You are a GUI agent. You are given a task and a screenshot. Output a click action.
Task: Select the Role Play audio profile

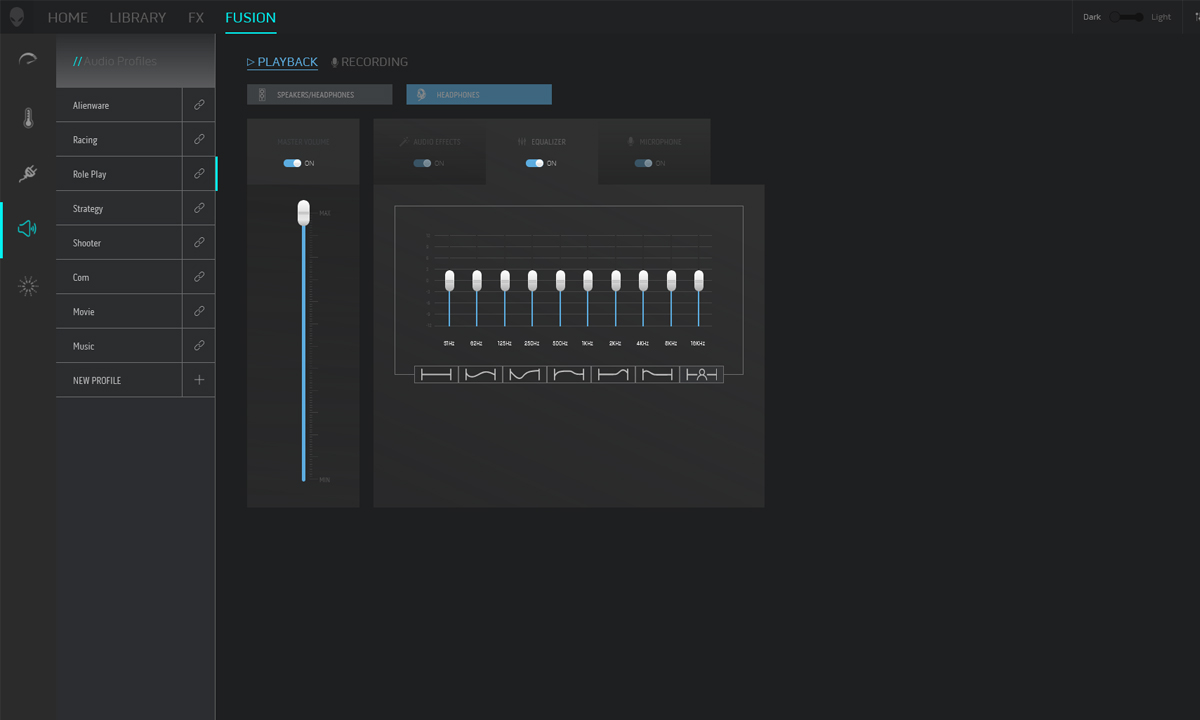pyautogui.click(x=119, y=174)
